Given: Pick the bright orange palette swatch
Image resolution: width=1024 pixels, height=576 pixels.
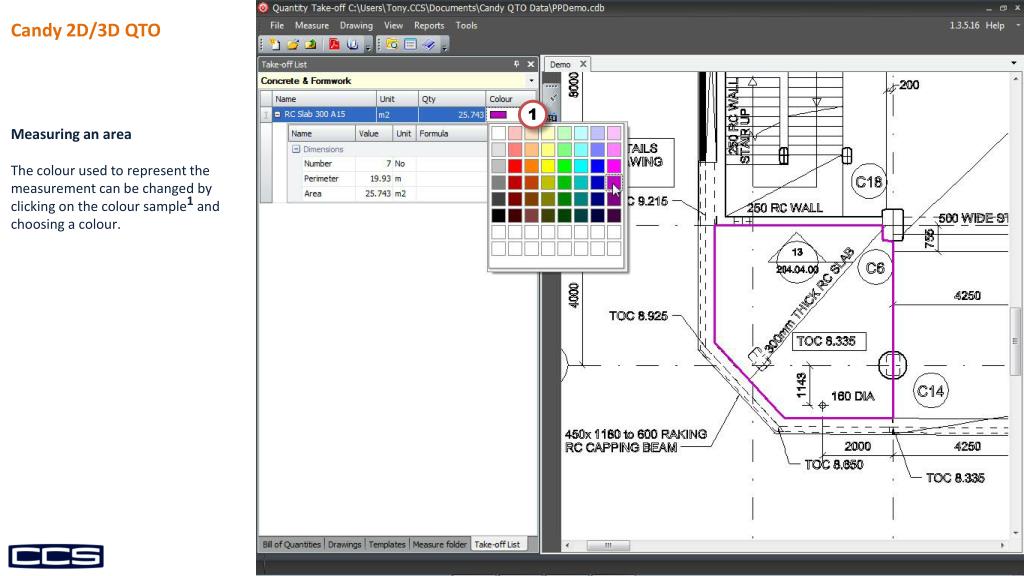Looking at the screenshot, I should point(532,166).
